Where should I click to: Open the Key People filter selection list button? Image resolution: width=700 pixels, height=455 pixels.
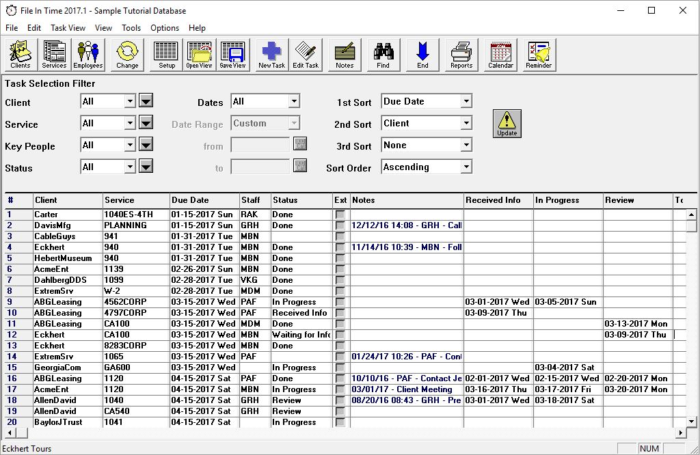pos(146,144)
